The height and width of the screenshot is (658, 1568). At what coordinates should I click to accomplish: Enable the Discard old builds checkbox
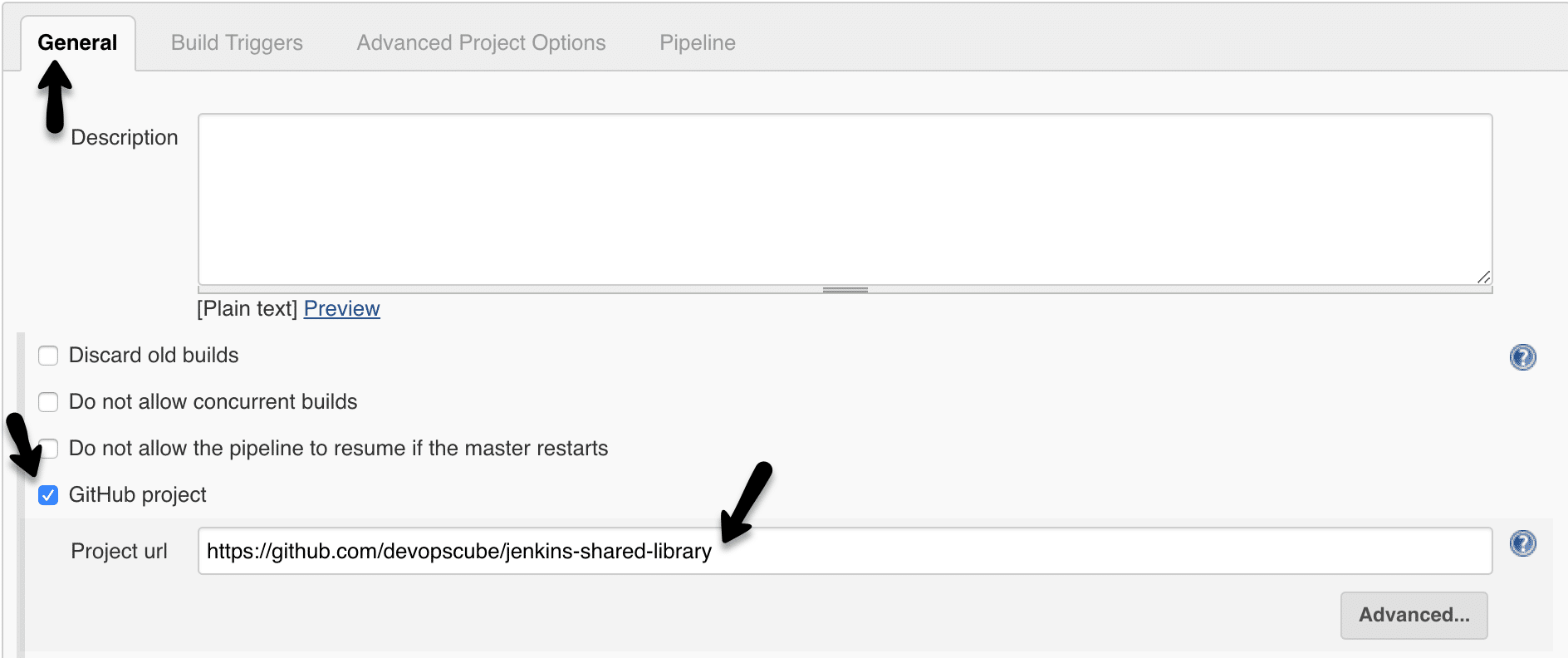48,355
